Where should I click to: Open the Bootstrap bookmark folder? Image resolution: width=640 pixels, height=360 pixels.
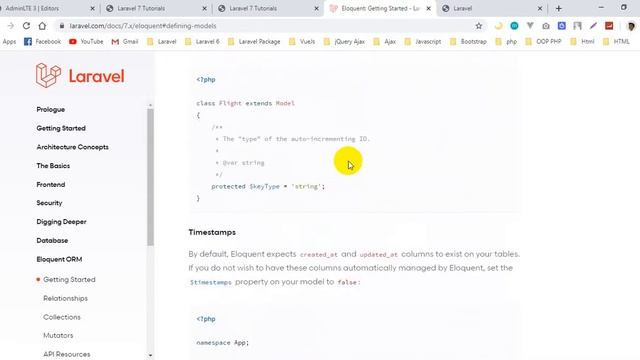468,41
